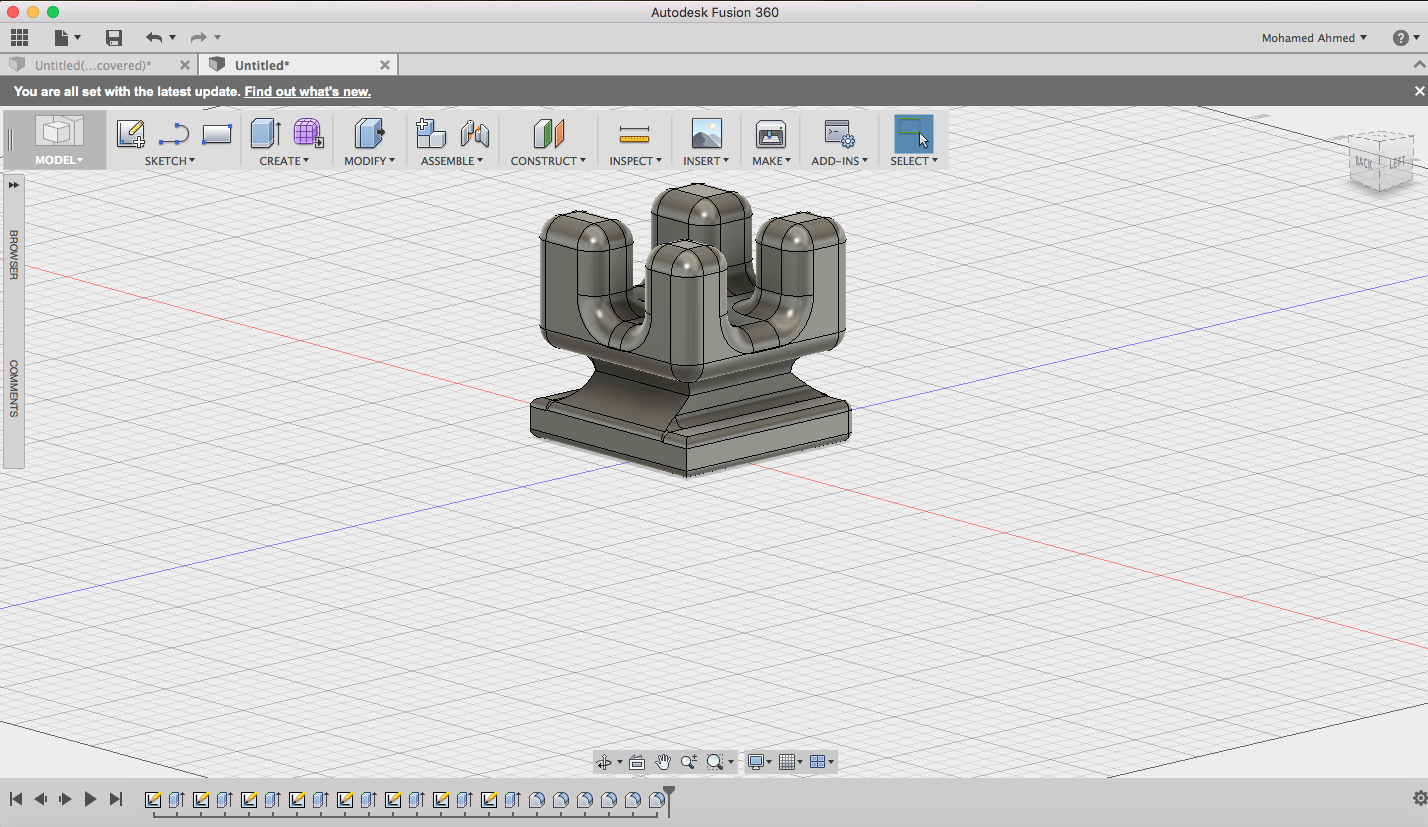1428x827 pixels.
Task: Open the INSPECT dropdown menu
Action: click(x=636, y=160)
